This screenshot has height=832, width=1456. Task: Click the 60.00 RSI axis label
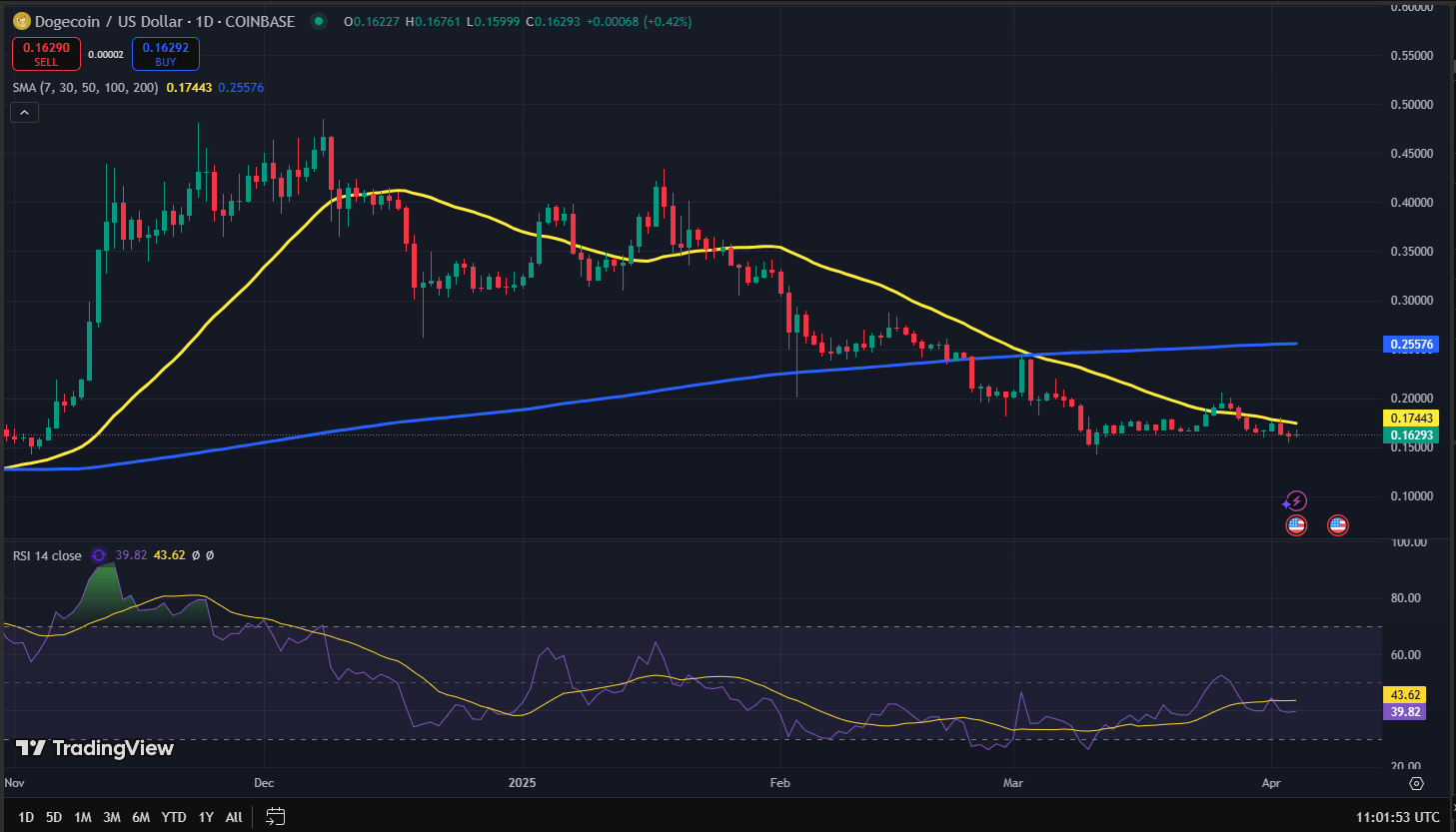[1406, 655]
